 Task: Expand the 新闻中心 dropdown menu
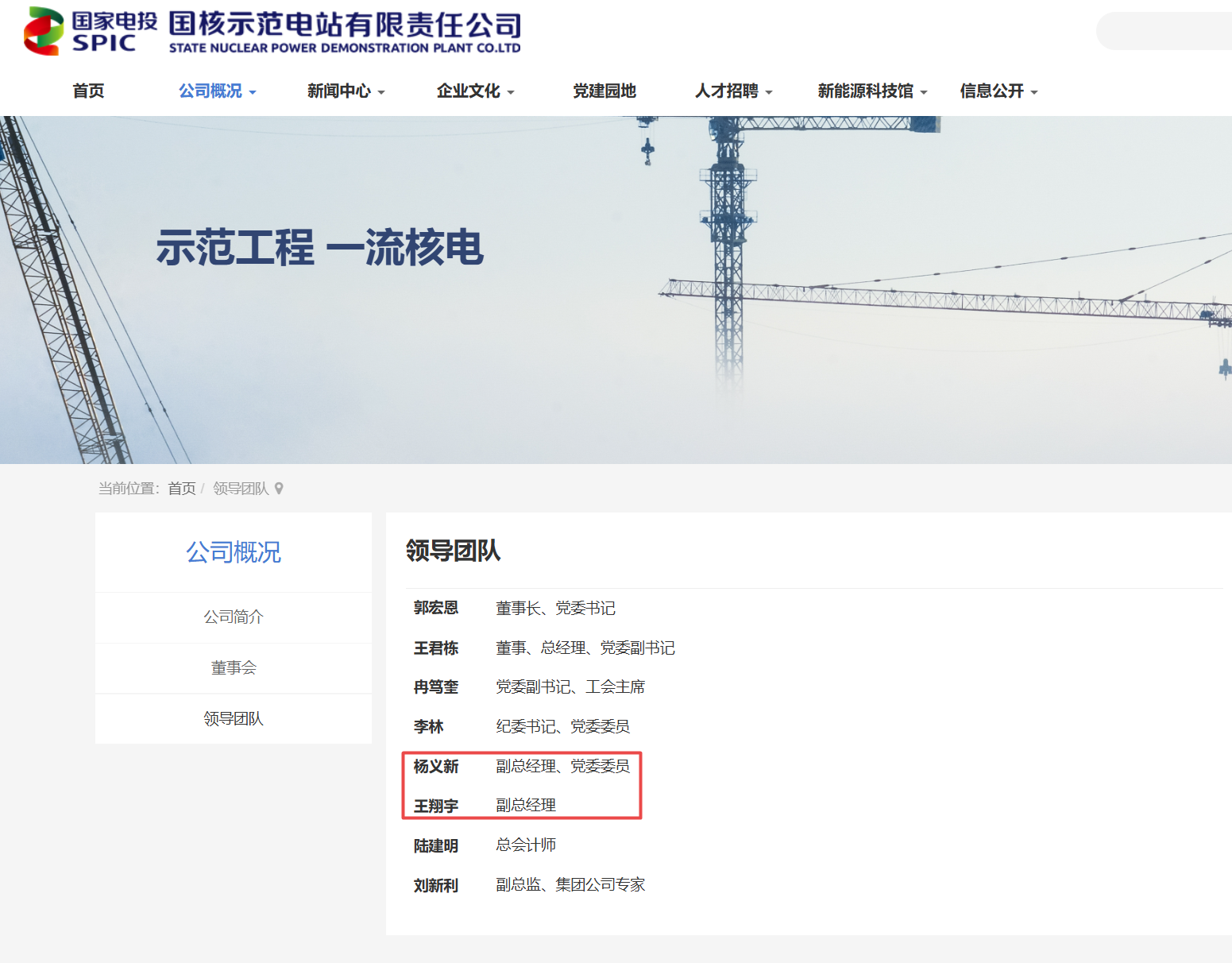coord(346,91)
